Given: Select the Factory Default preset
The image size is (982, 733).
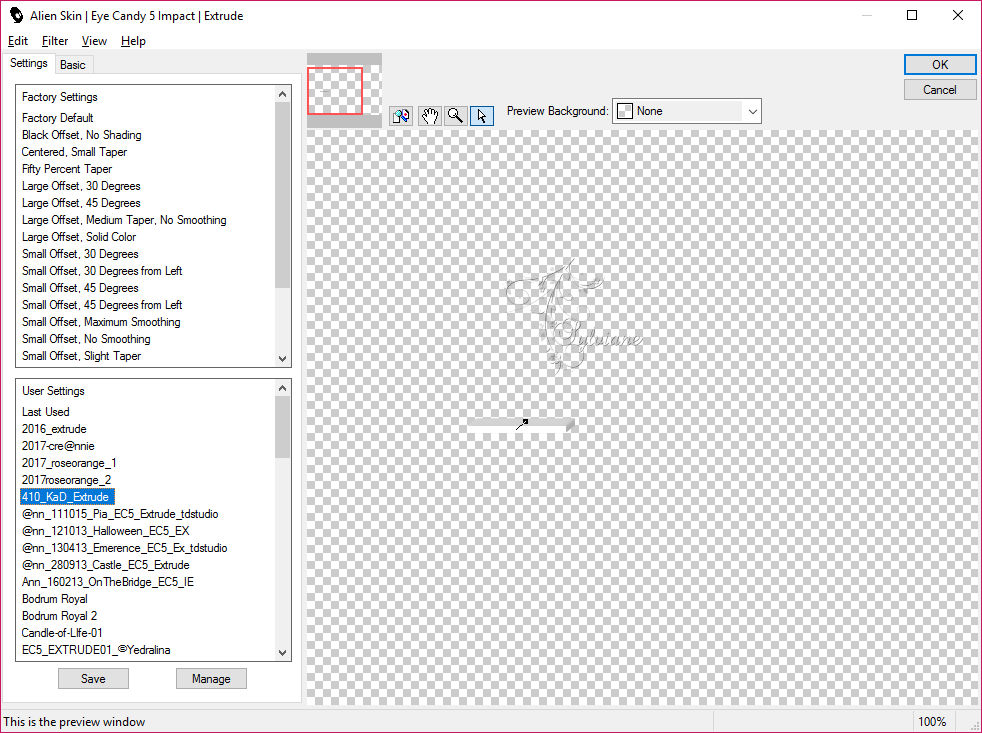Looking at the screenshot, I should point(58,118).
